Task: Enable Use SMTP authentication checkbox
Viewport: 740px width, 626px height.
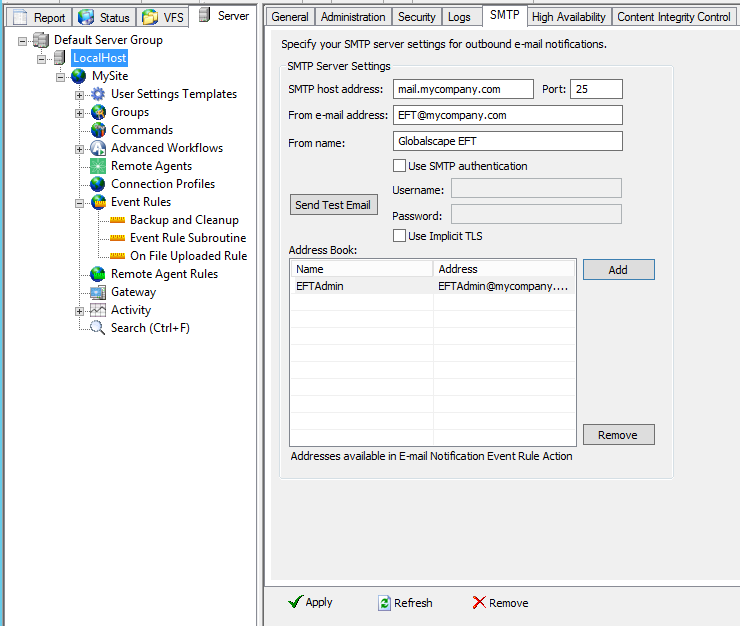Action: (x=399, y=166)
